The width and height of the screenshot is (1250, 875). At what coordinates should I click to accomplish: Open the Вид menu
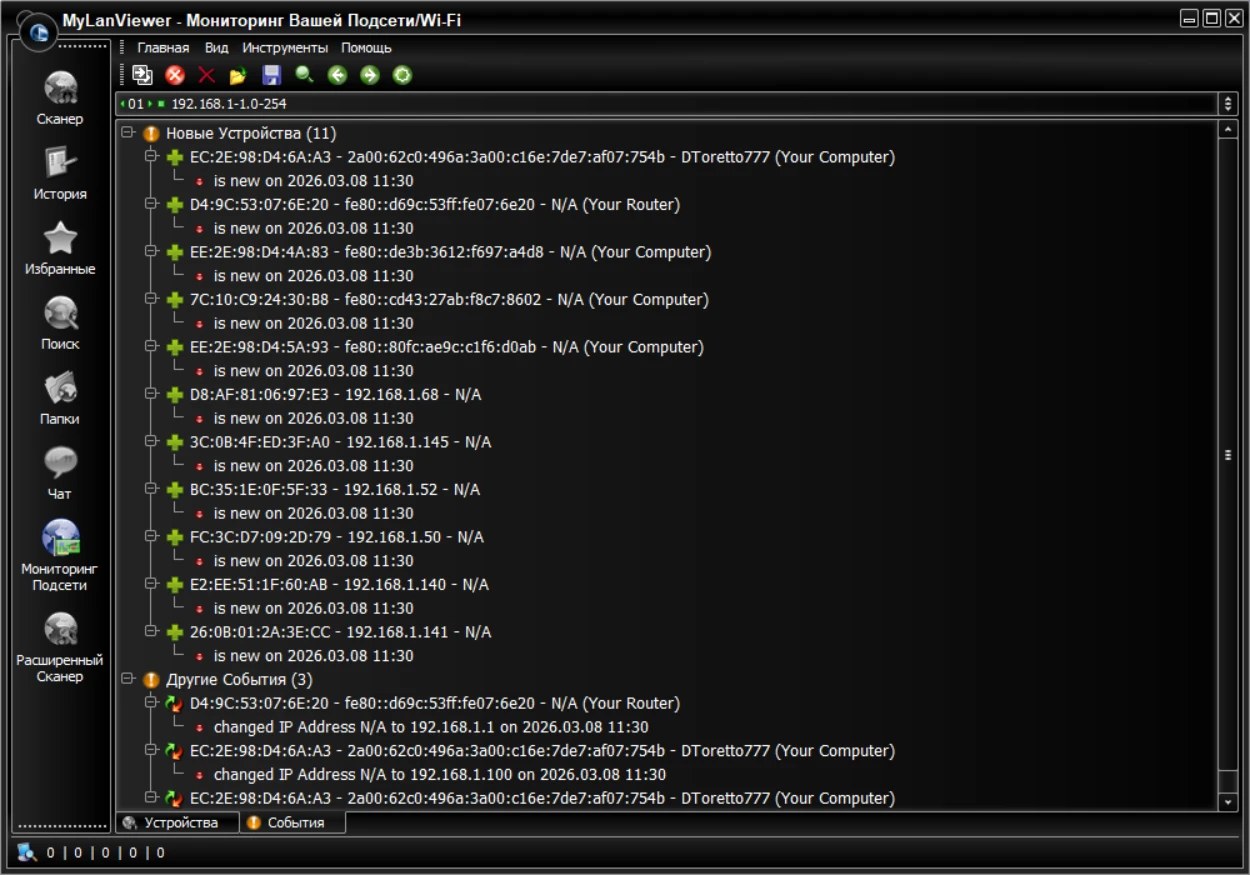click(216, 48)
